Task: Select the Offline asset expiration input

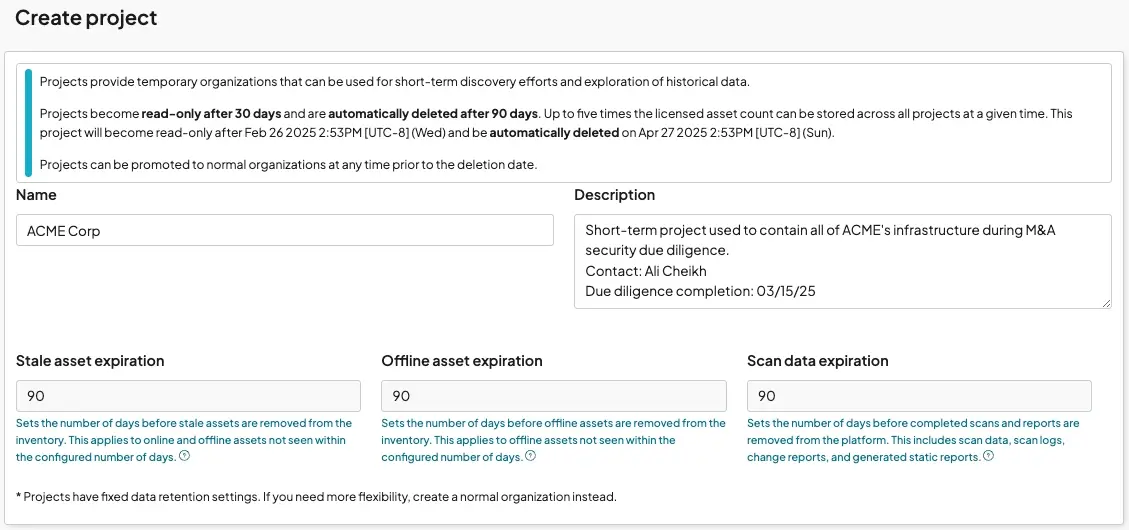Action: 553,396
